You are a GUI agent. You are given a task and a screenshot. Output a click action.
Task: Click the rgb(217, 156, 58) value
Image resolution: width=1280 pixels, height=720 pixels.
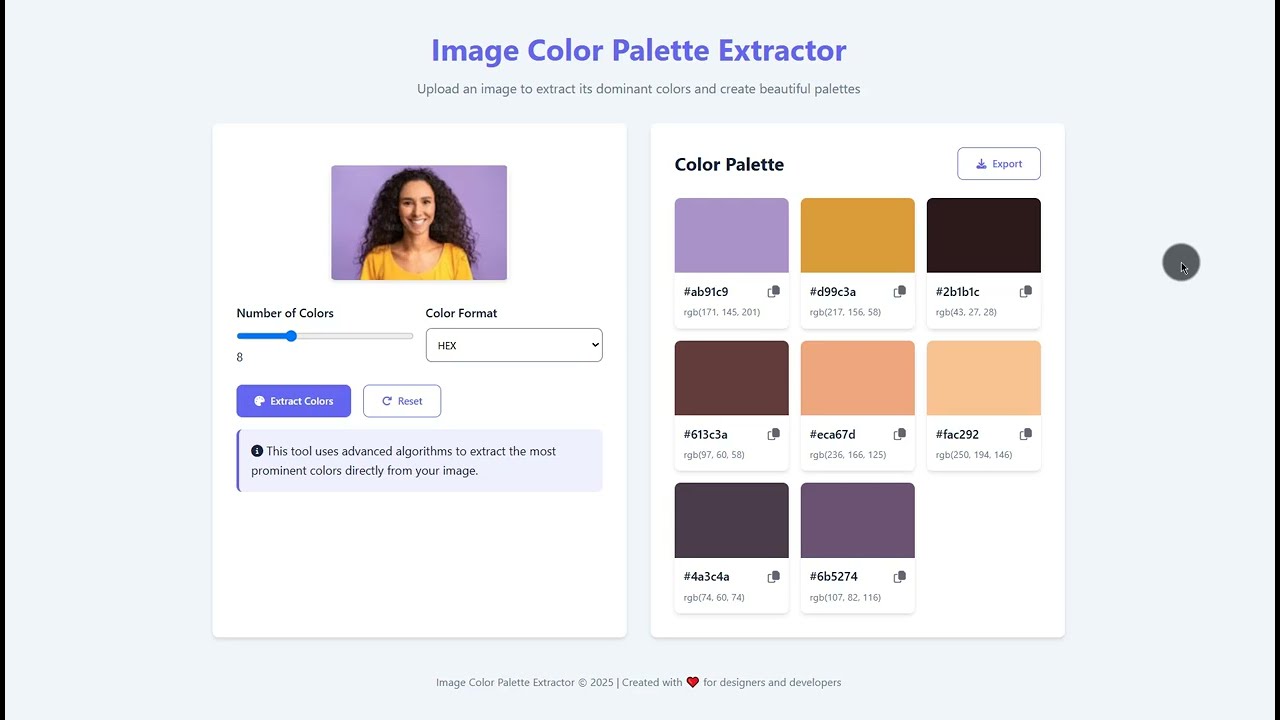click(x=845, y=312)
